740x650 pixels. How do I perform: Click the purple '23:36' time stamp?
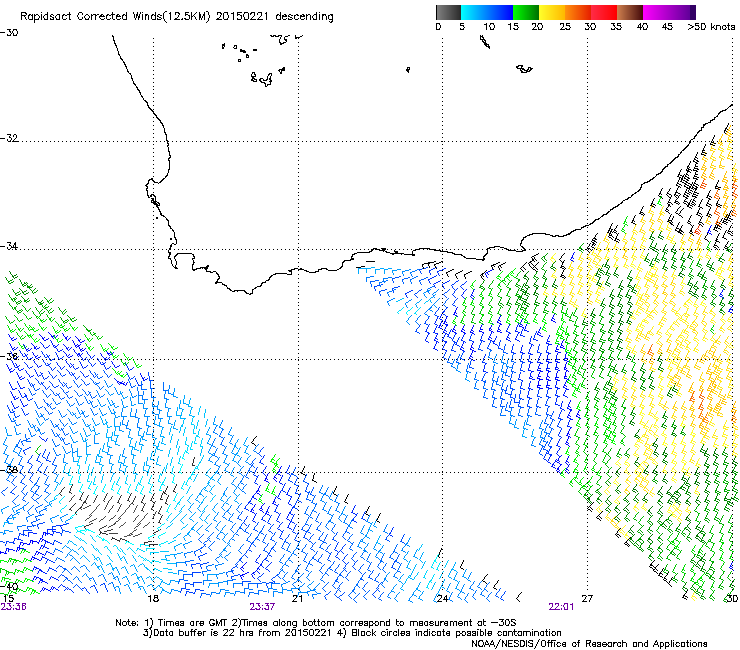(x=13, y=607)
